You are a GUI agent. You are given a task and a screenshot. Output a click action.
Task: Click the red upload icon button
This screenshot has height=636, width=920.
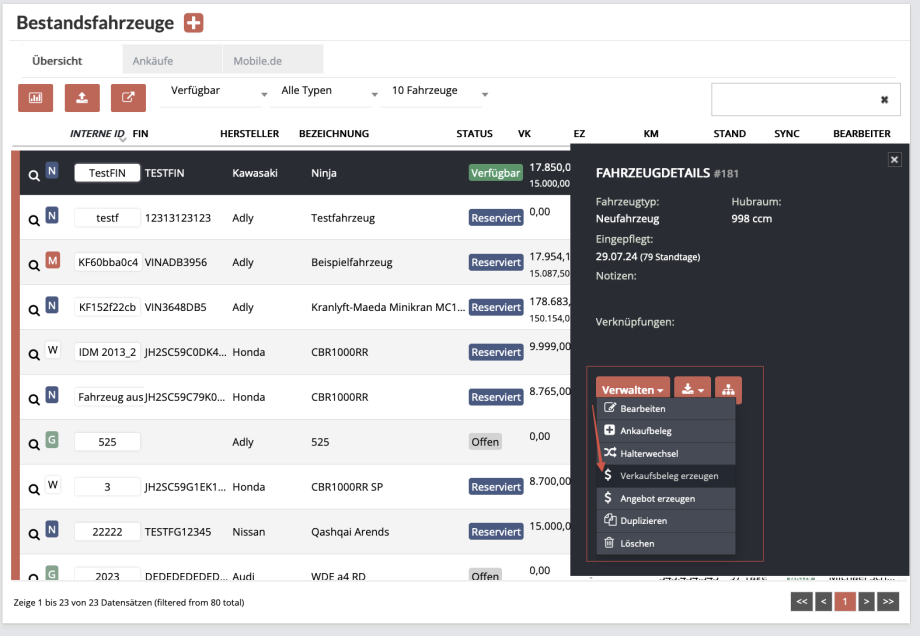[x=82, y=97]
